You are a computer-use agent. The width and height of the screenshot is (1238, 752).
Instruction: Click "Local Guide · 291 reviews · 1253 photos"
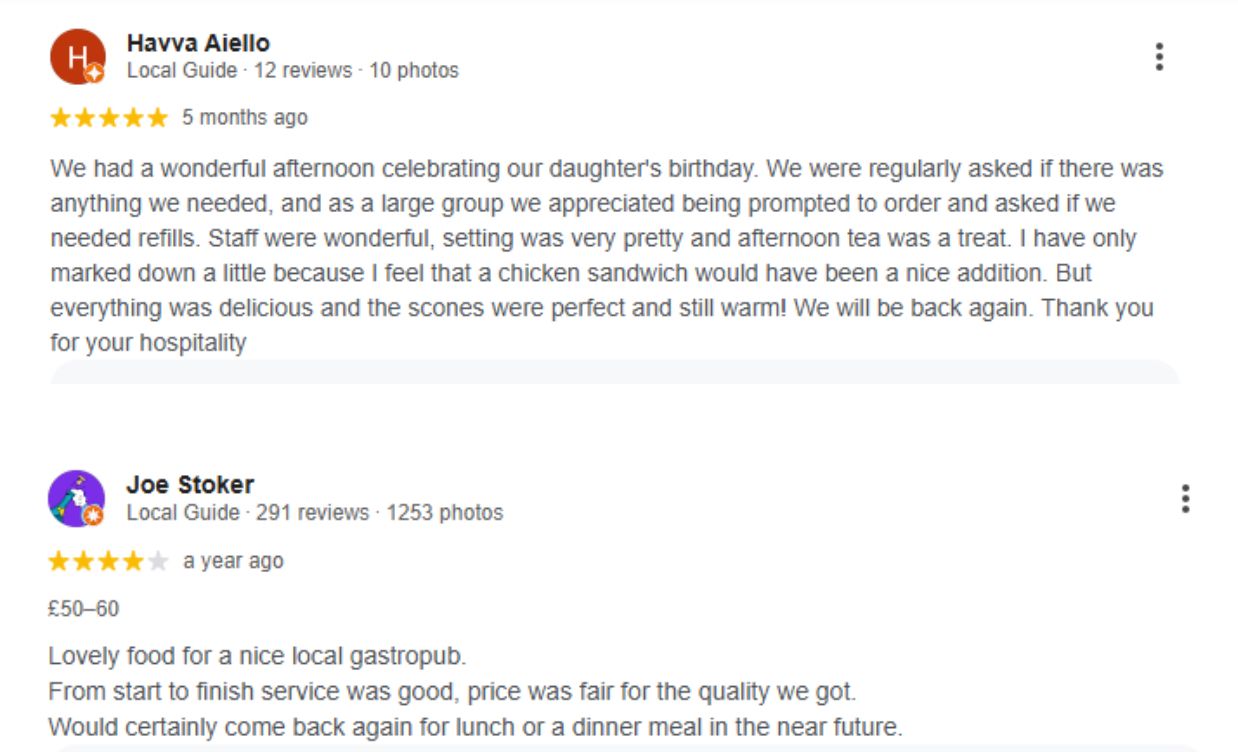(314, 513)
